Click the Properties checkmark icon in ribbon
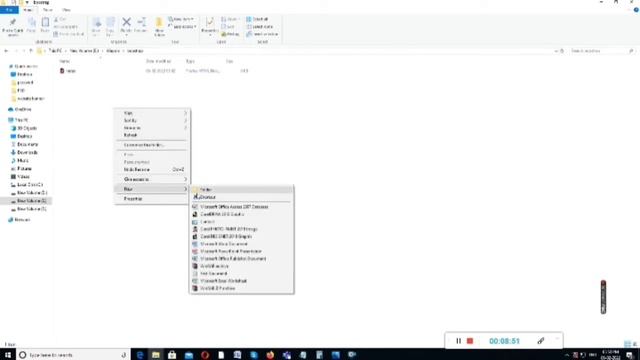Image resolution: width=640 pixels, height=360 pixels. (210, 25)
